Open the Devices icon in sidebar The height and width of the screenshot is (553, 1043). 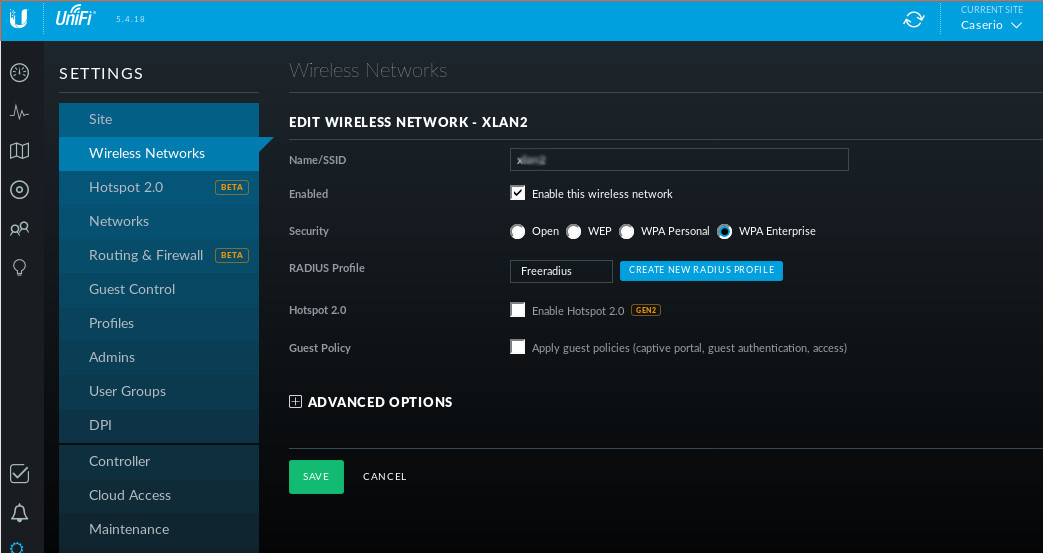click(19, 190)
